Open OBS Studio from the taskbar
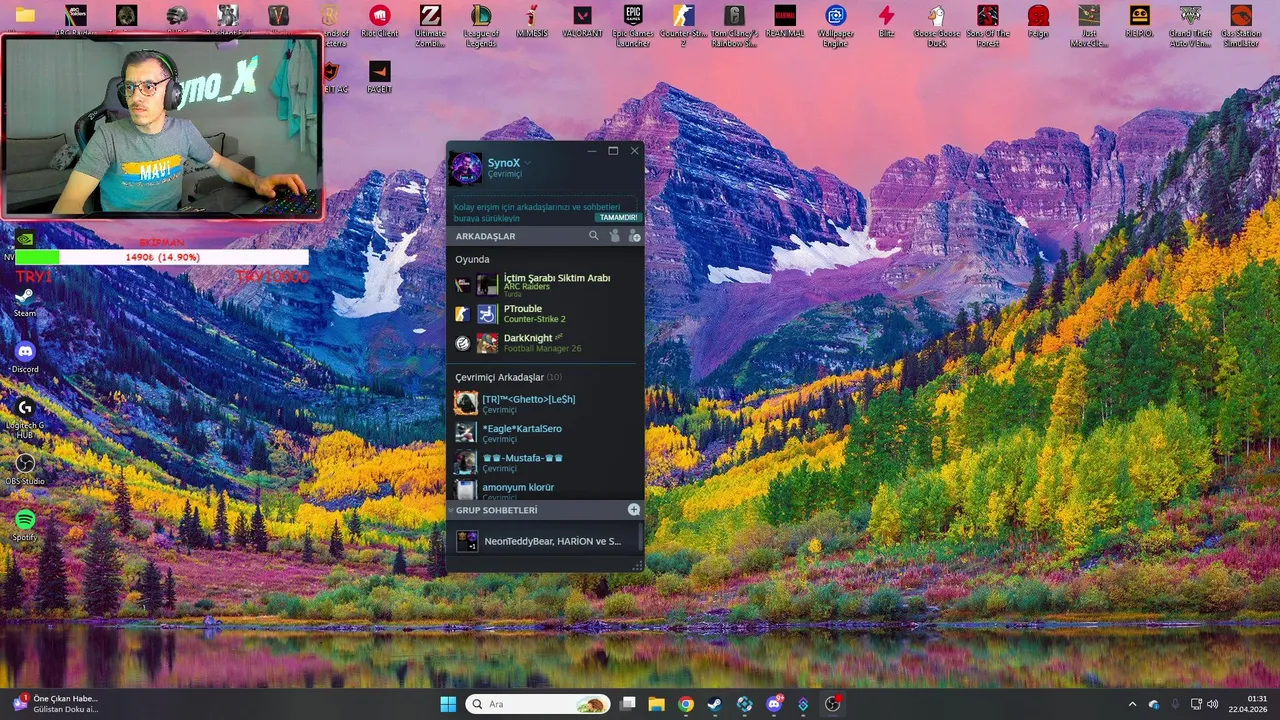Screen dimensions: 1280x720 832,704
